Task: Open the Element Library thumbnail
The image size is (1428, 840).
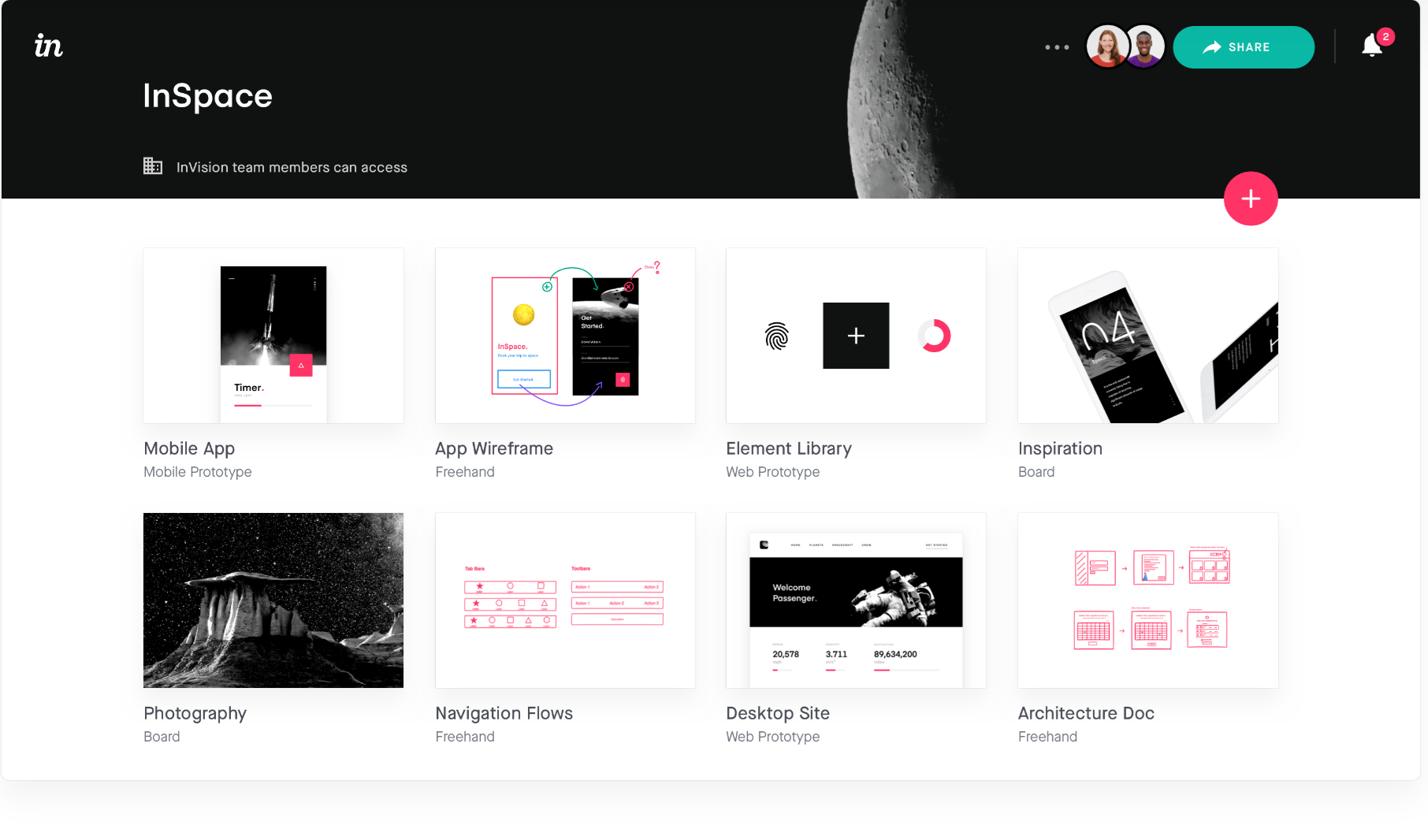Action: (x=856, y=336)
